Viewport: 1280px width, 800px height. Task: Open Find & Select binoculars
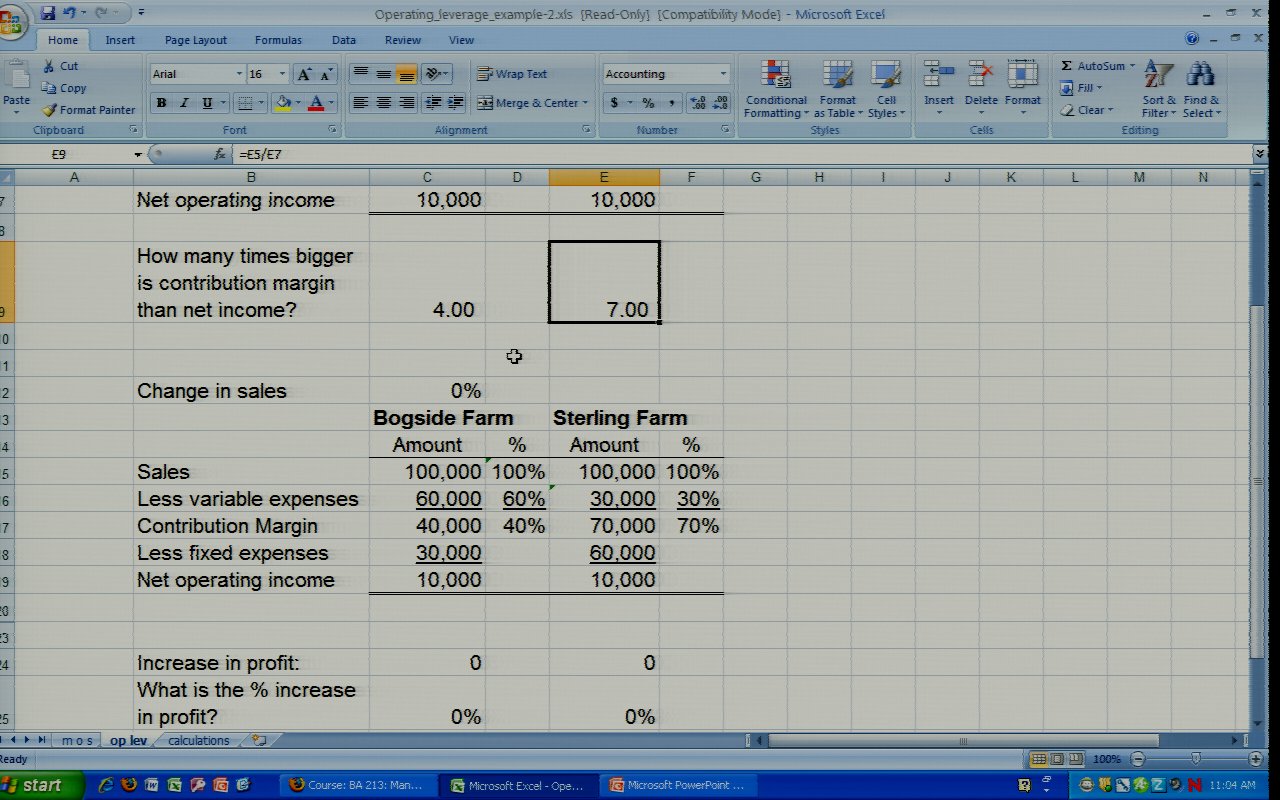click(1201, 89)
